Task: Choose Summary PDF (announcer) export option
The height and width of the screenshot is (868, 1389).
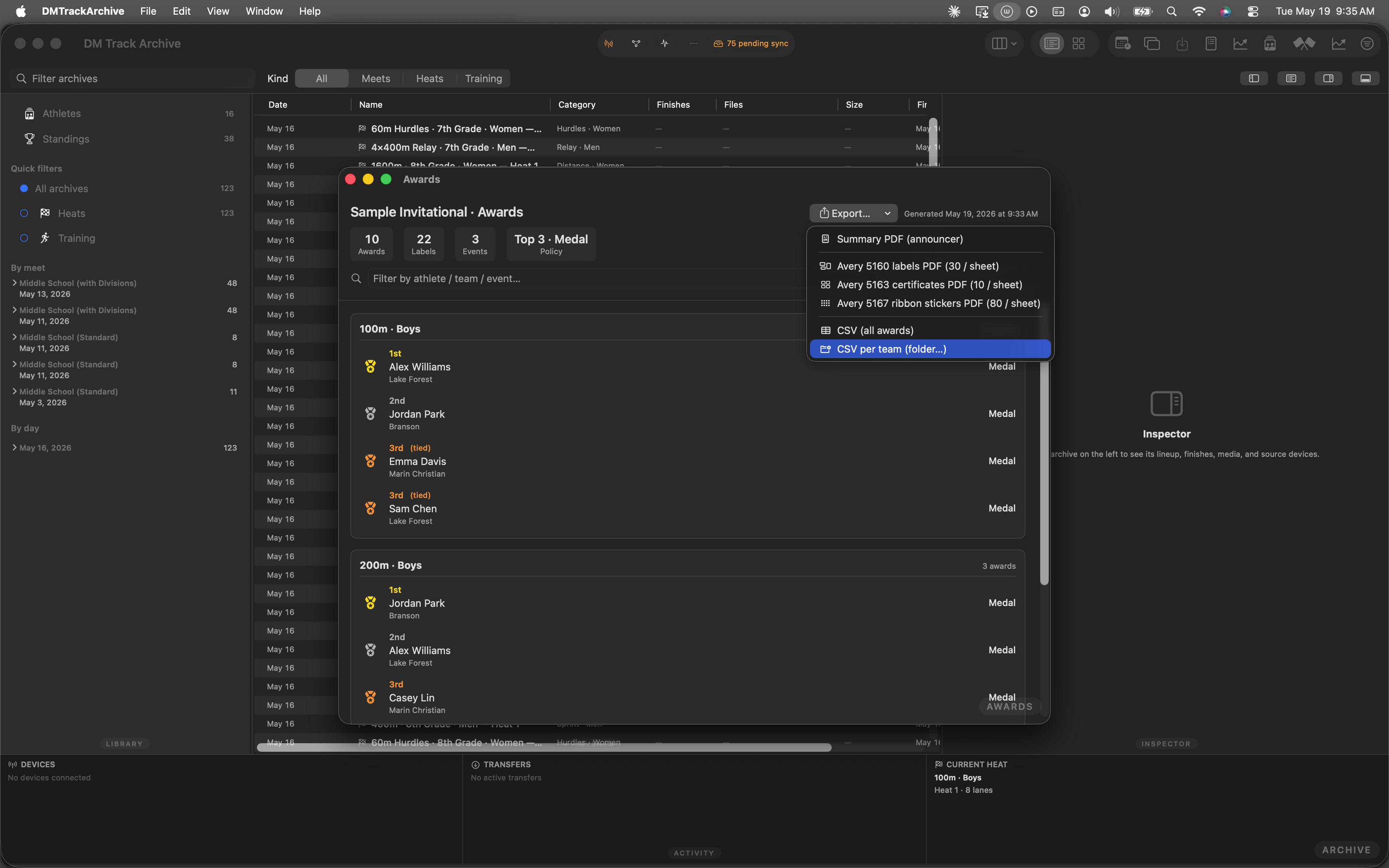Action: pos(931,239)
